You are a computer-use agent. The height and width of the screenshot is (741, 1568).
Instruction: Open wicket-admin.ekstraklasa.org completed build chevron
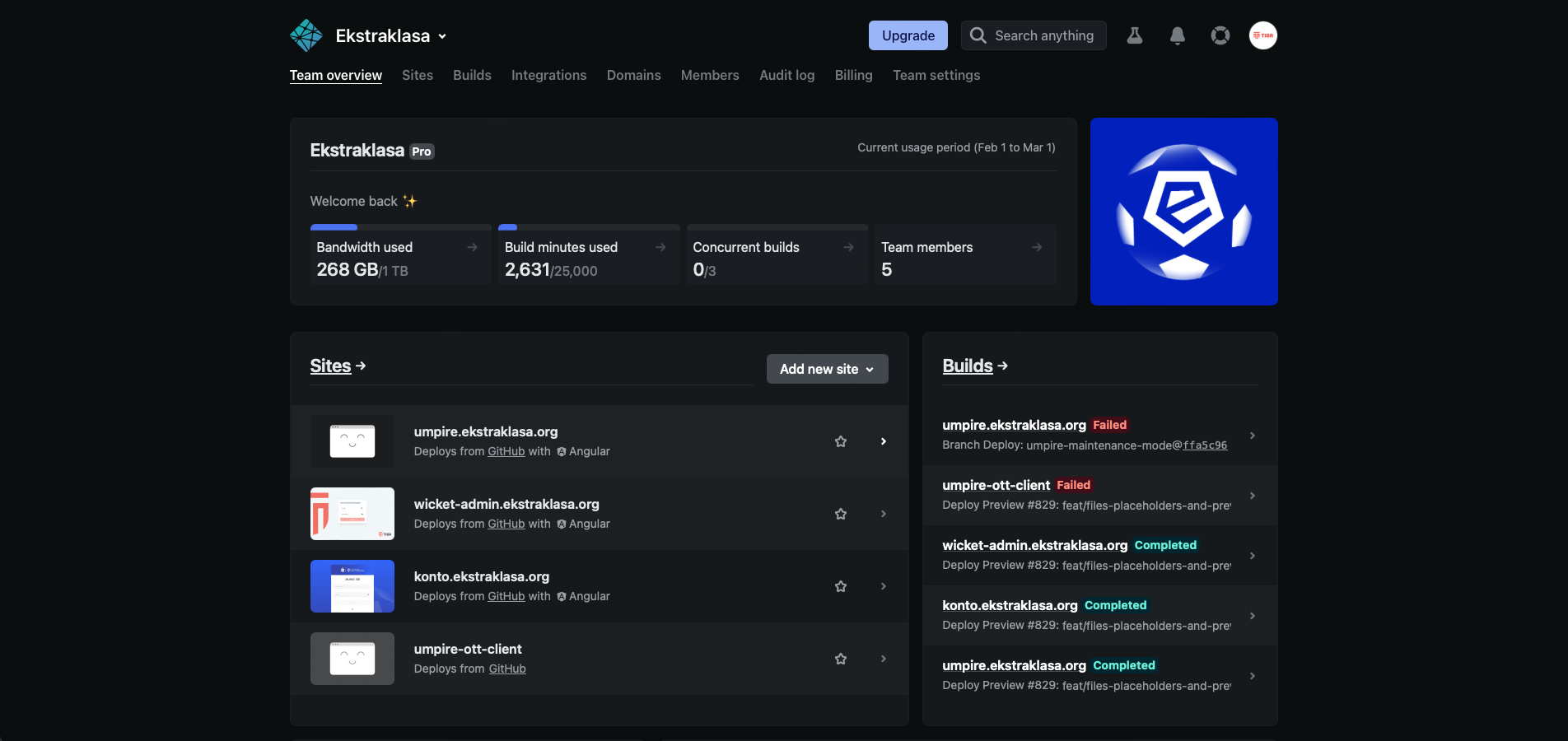[x=1253, y=556]
